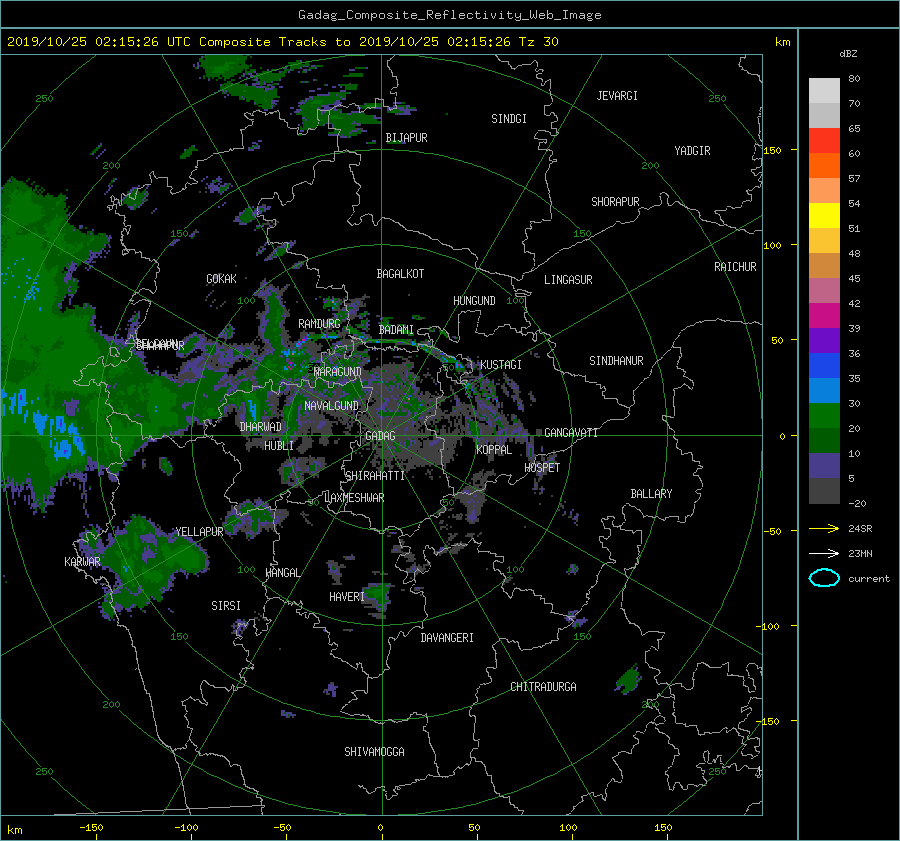Select the 'NARAGUND' city label

pos(338,372)
